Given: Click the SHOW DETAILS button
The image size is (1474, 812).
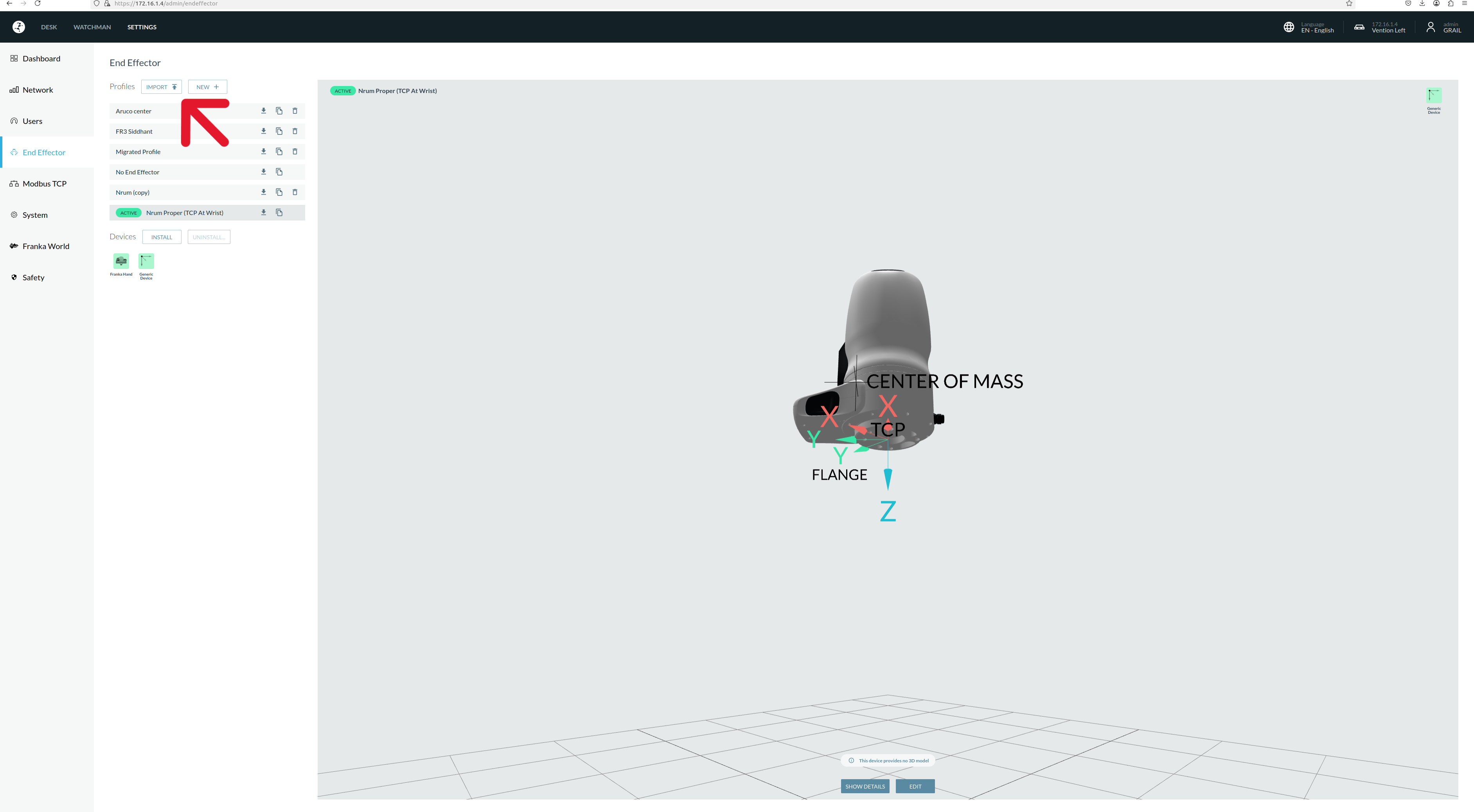Looking at the screenshot, I should (x=865, y=786).
